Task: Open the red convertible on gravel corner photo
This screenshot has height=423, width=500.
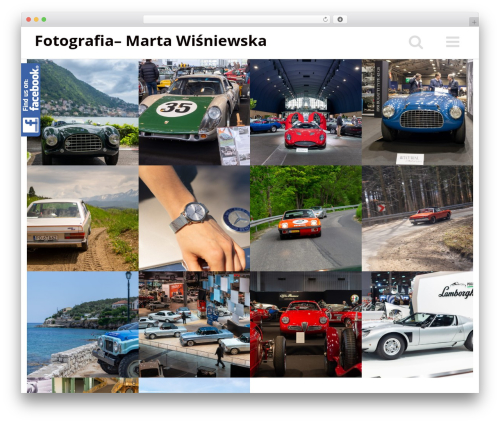Action: click(417, 218)
